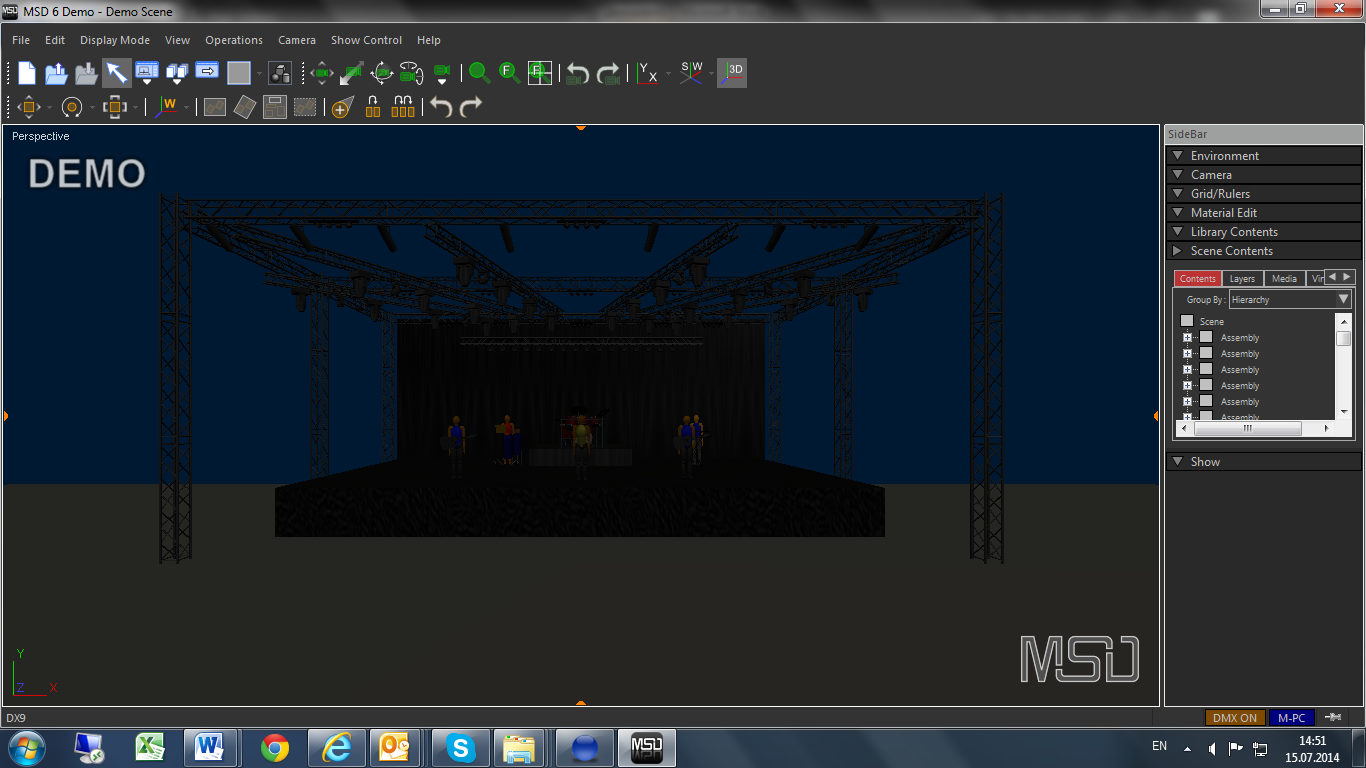Screen dimensions: 1366x768
Task: Open the Help menu
Action: pos(429,40)
